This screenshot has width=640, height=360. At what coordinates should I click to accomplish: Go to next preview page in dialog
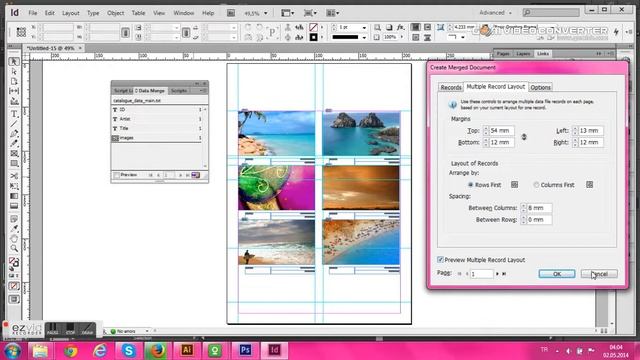coord(497,274)
